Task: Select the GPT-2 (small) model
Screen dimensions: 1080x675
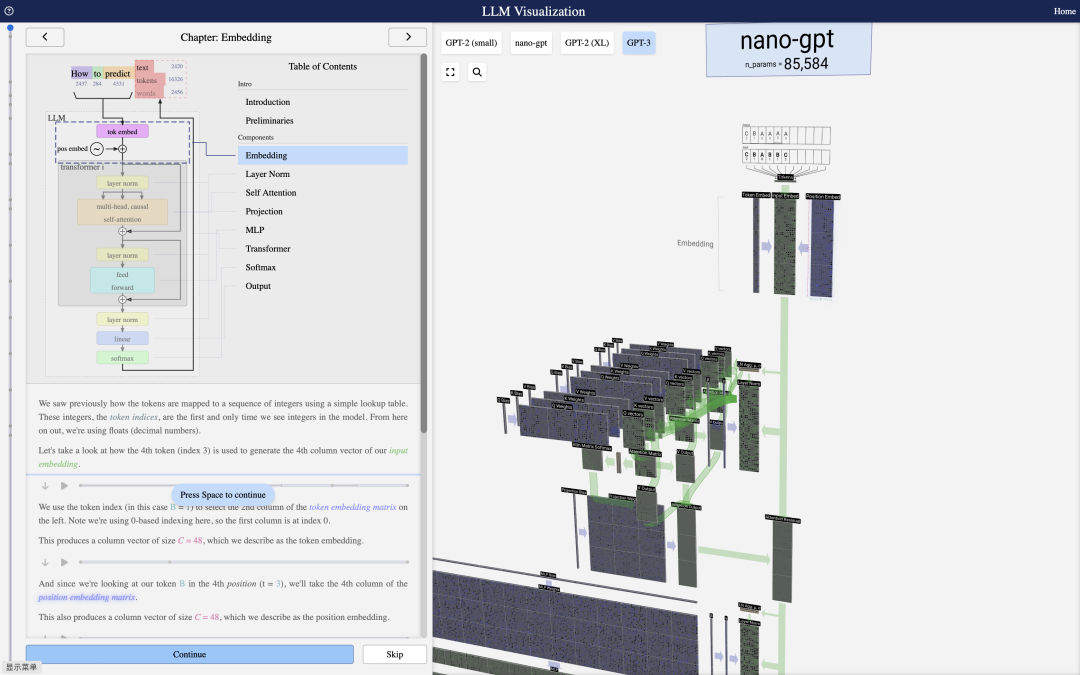Action: pos(471,43)
